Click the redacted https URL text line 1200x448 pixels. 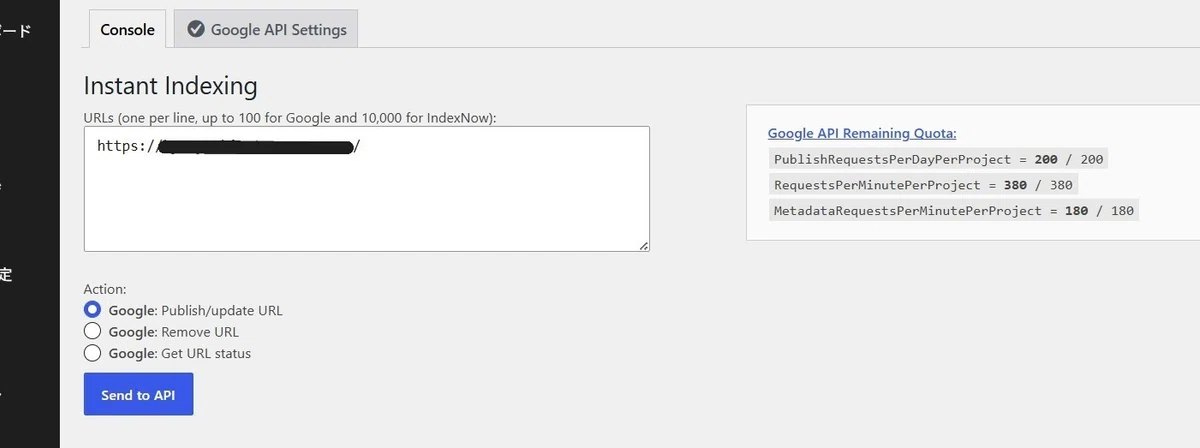(229, 146)
